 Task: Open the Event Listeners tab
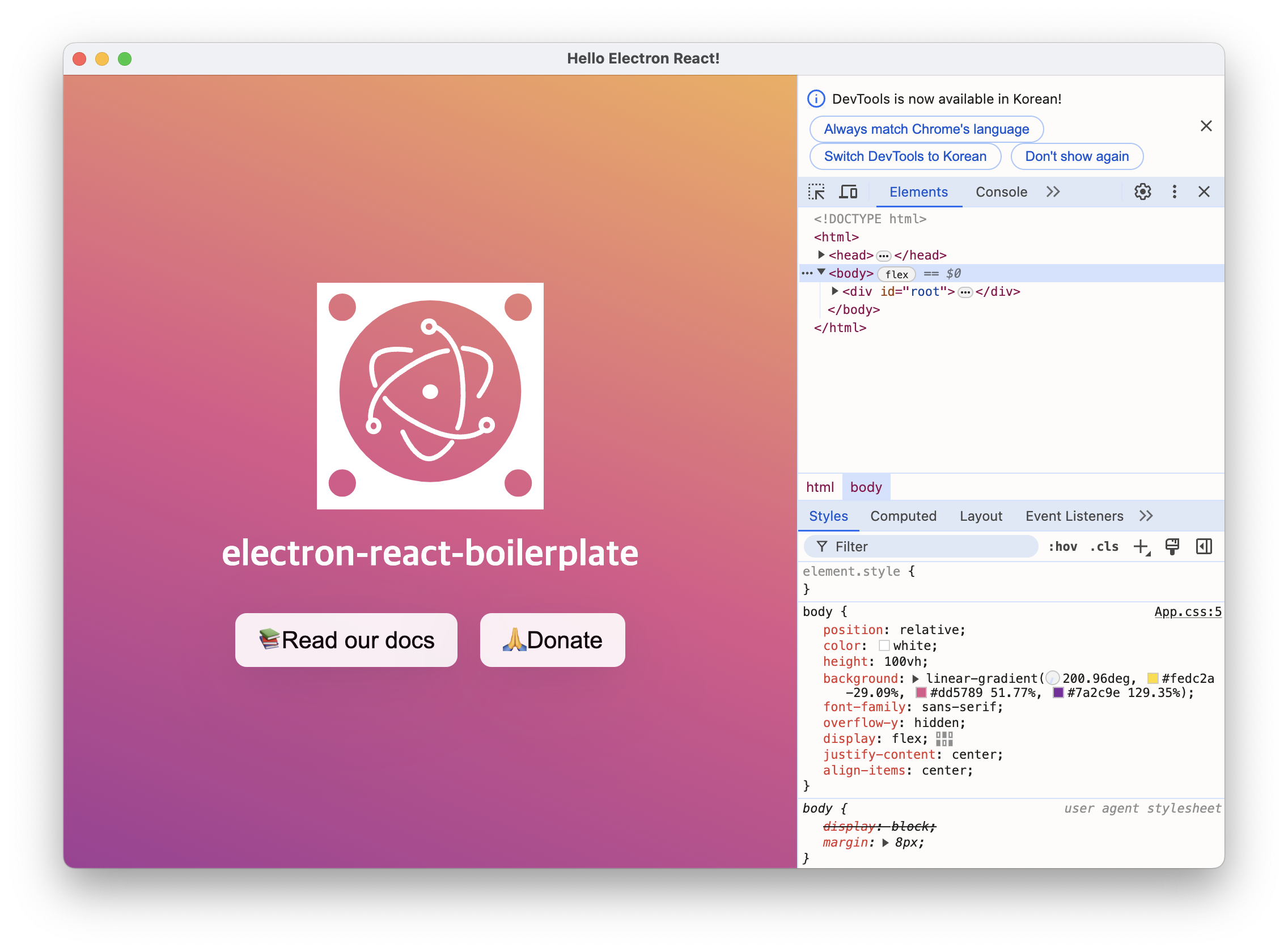tap(1074, 516)
